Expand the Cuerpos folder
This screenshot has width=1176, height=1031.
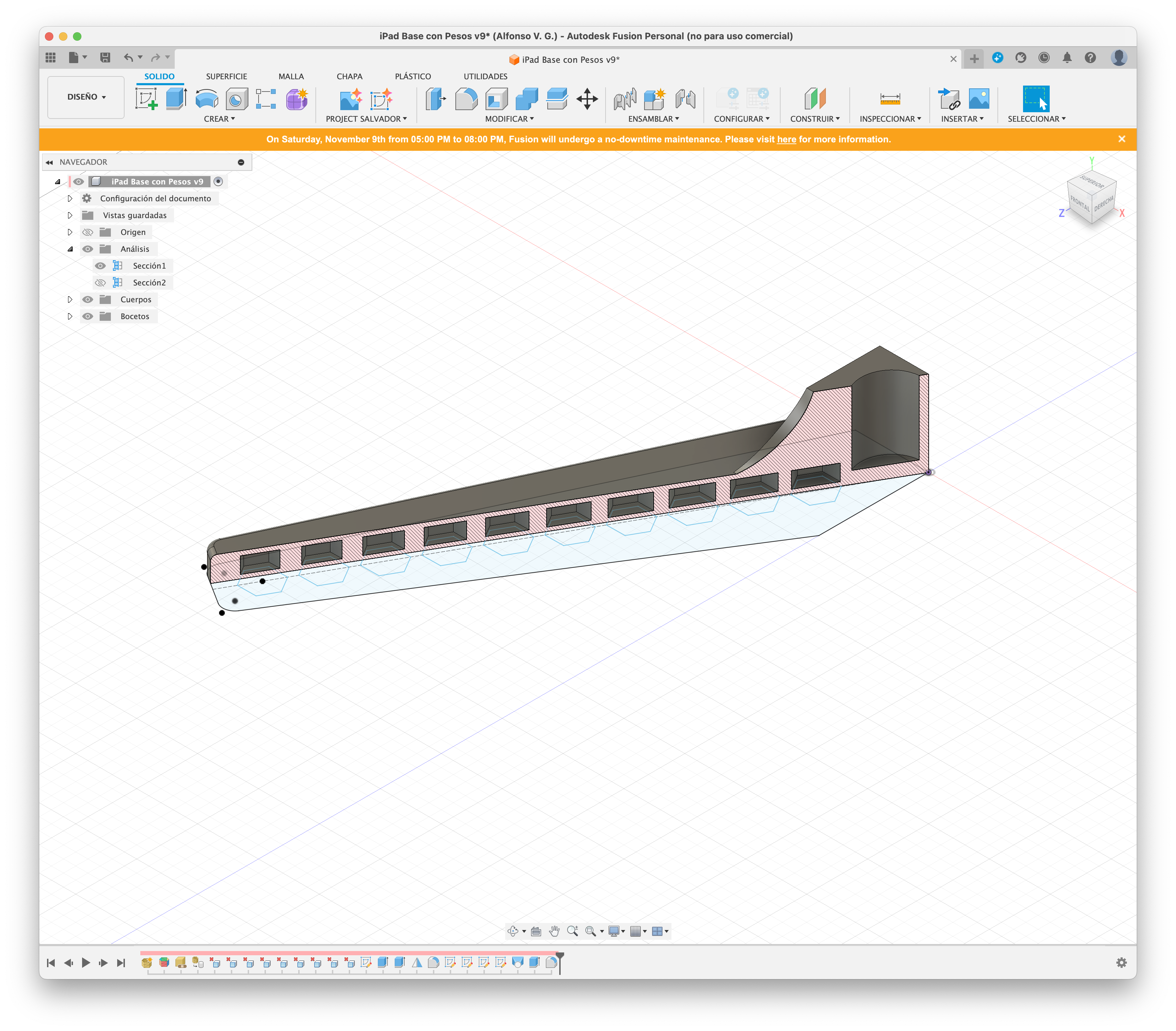(x=70, y=299)
